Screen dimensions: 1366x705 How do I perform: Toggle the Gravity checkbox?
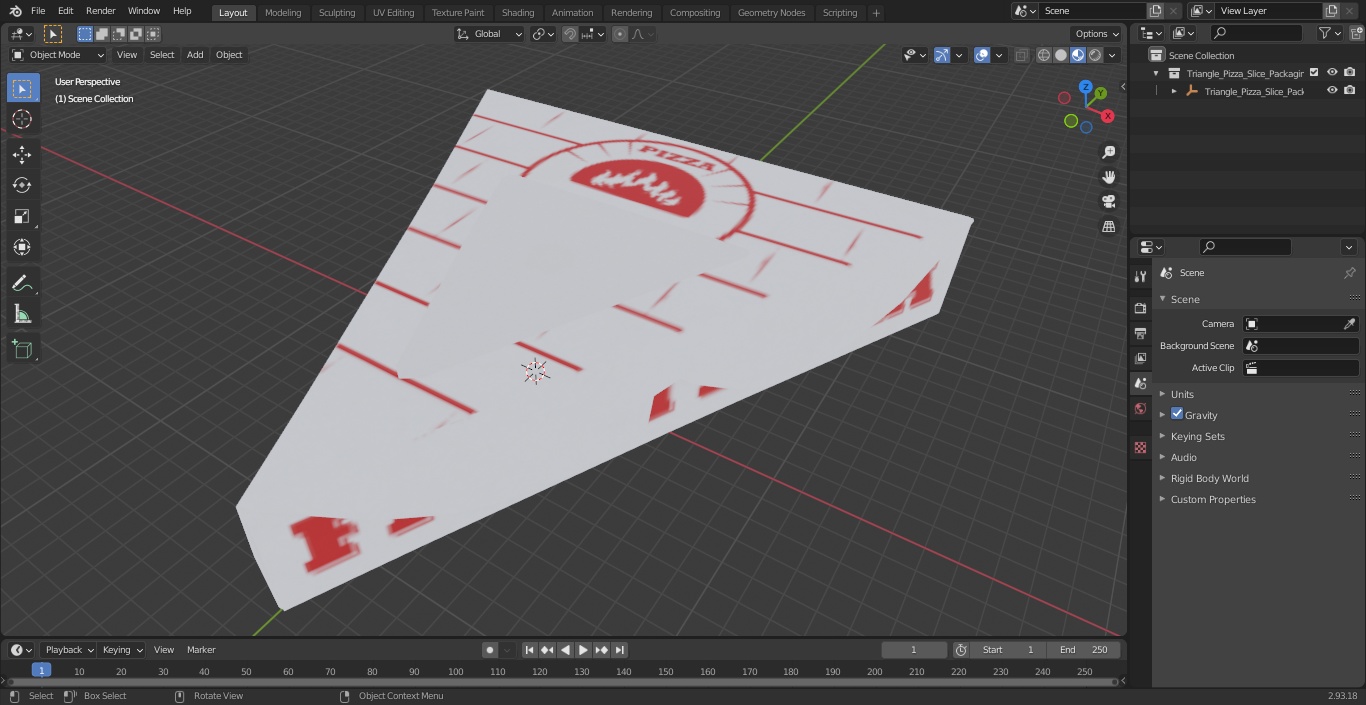(x=1177, y=414)
